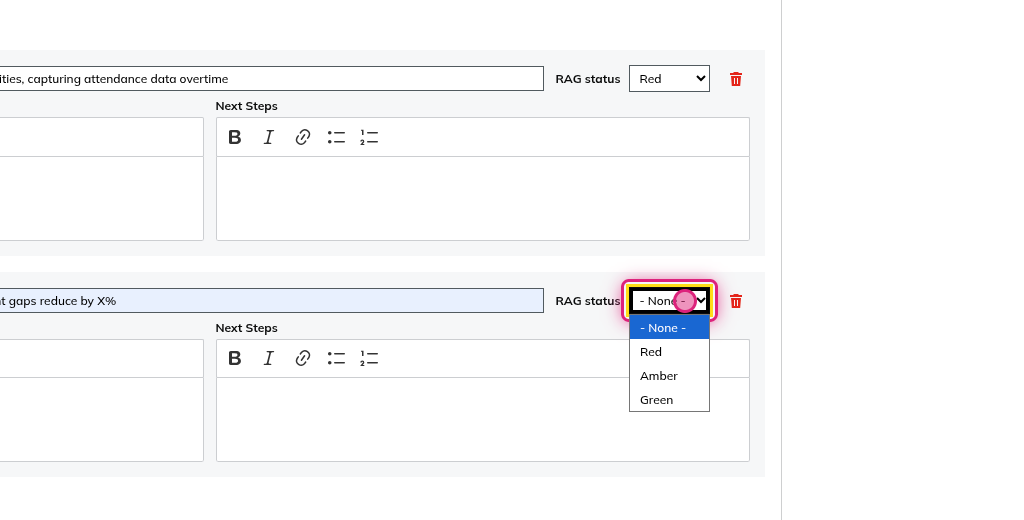Add bulleted list in the first Next Steps editor
Viewport: 1024px width, 520px height.
[336, 137]
